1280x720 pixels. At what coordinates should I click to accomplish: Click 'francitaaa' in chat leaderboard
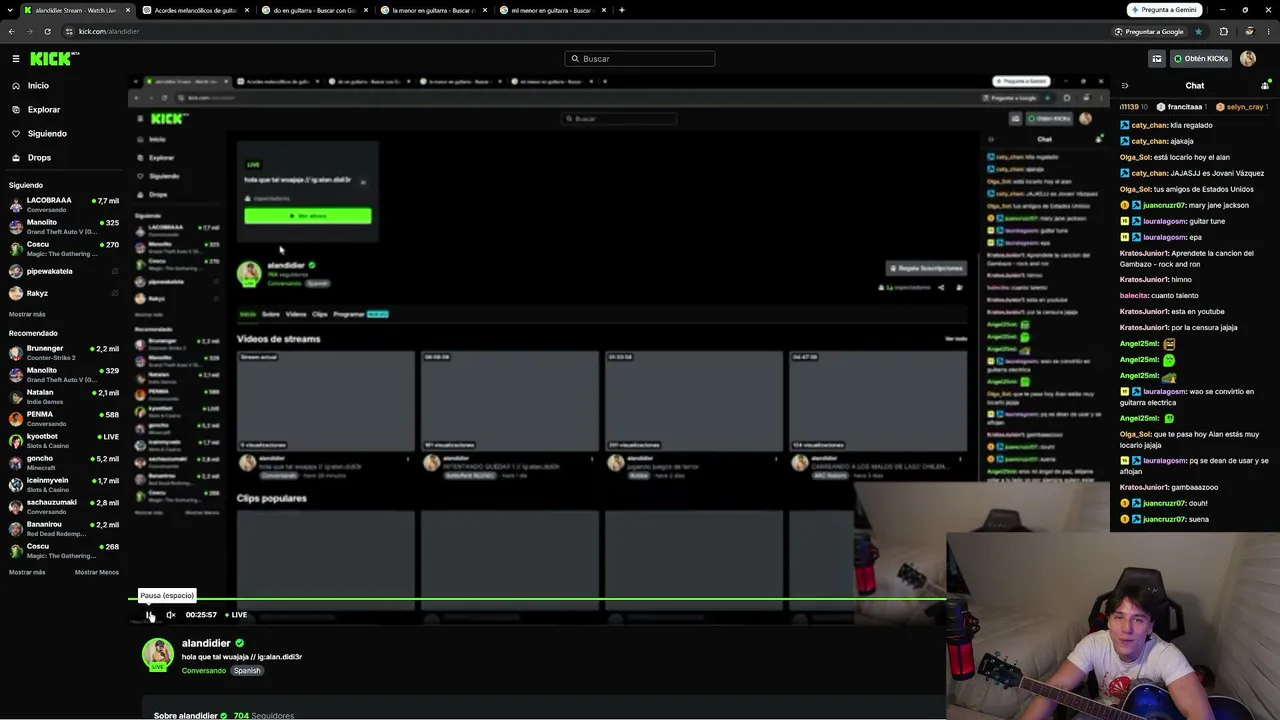tap(1185, 107)
